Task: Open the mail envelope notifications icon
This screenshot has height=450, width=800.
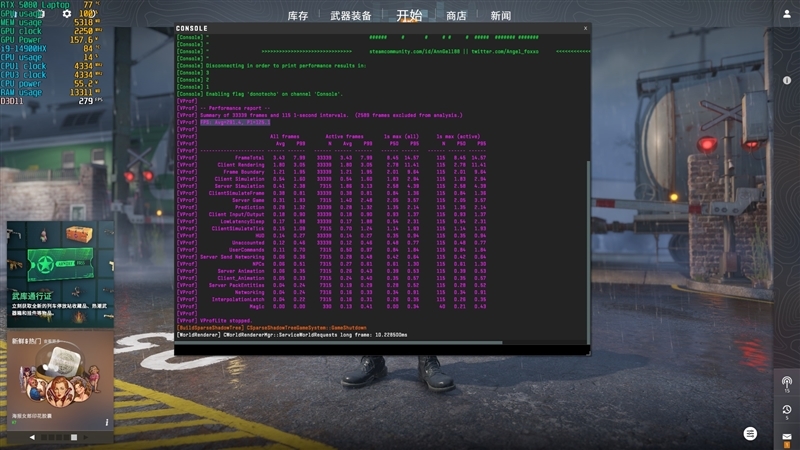Action: (787, 438)
